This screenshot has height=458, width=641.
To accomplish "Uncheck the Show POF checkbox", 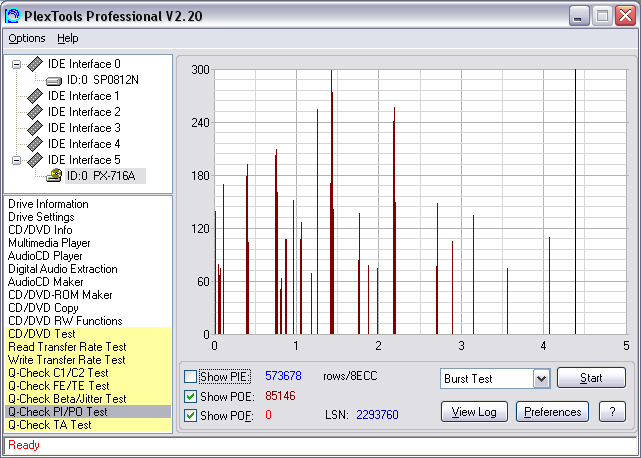I will (x=191, y=415).
